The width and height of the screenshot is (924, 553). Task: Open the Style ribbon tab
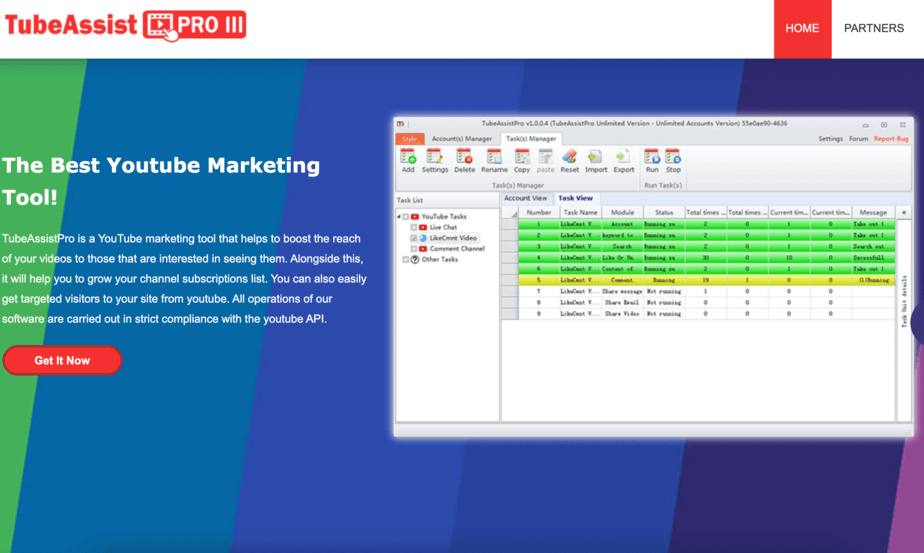[410, 139]
